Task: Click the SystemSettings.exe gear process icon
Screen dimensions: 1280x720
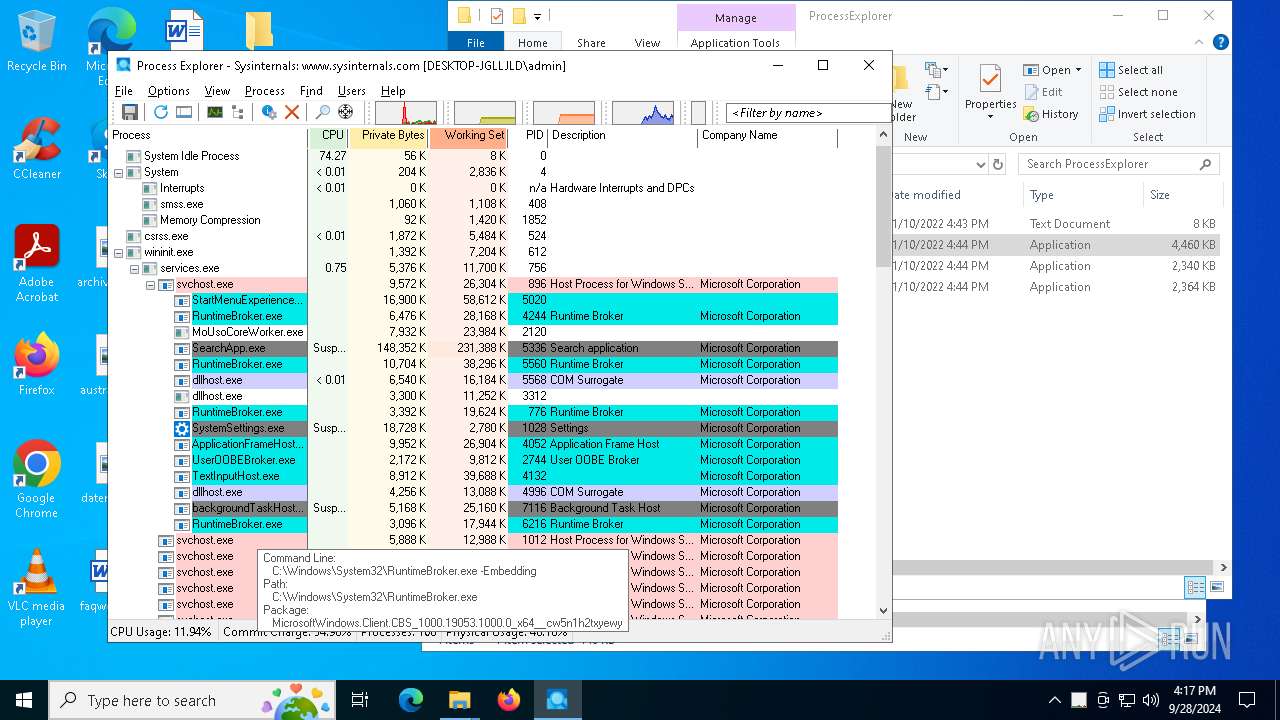Action: coord(181,428)
